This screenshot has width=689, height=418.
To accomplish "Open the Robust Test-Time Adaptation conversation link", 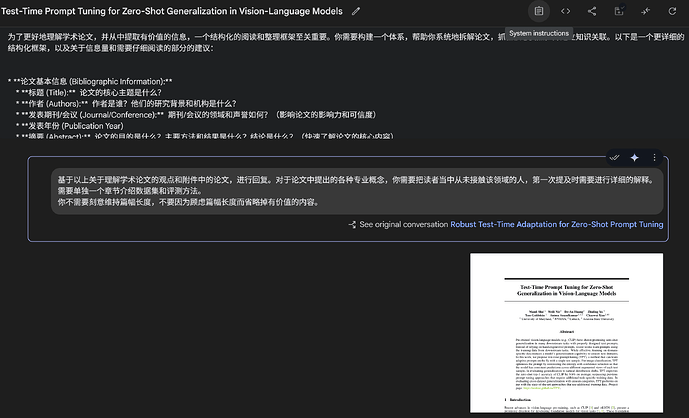I will tap(557, 224).
